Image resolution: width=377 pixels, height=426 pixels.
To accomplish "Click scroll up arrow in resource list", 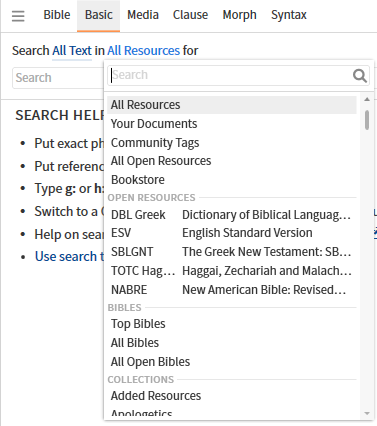I will [367, 99].
